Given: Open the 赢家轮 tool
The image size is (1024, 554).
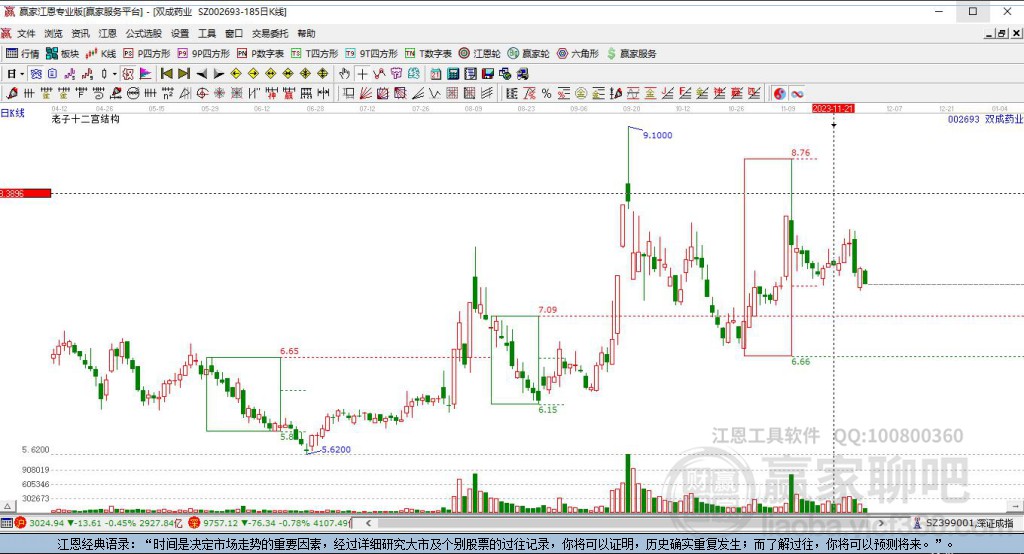Looking at the screenshot, I should (528, 54).
